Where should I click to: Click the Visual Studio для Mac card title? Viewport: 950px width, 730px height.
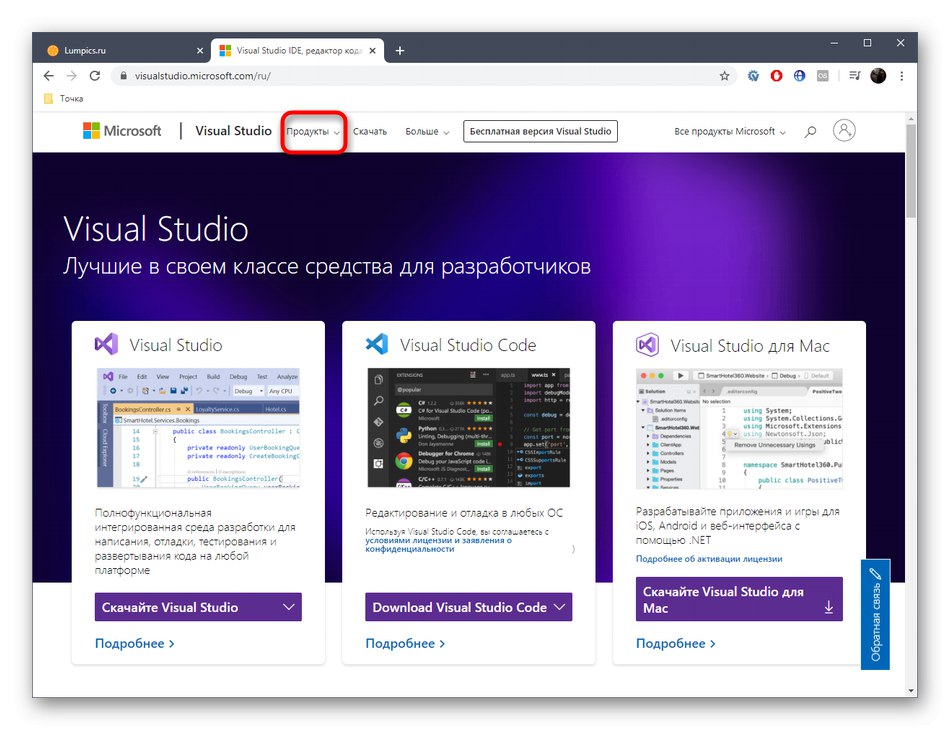[x=750, y=346]
